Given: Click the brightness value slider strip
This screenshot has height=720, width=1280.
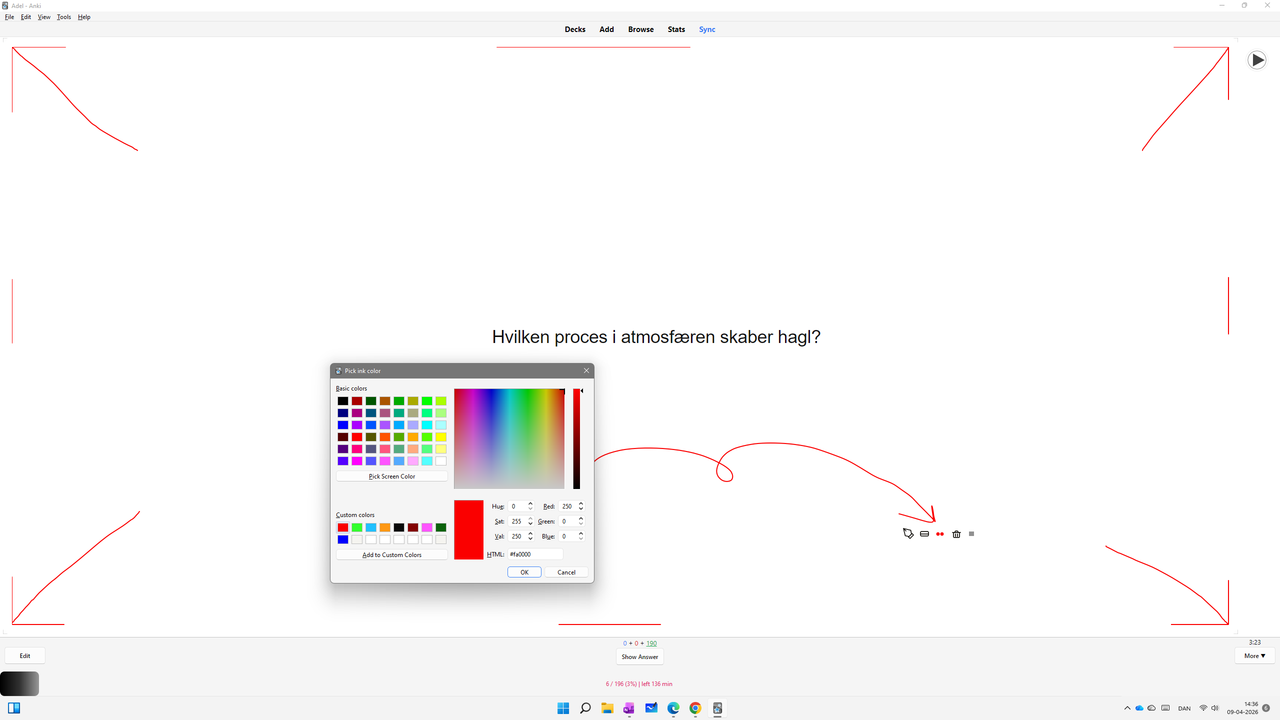Looking at the screenshot, I should [577, 438].
